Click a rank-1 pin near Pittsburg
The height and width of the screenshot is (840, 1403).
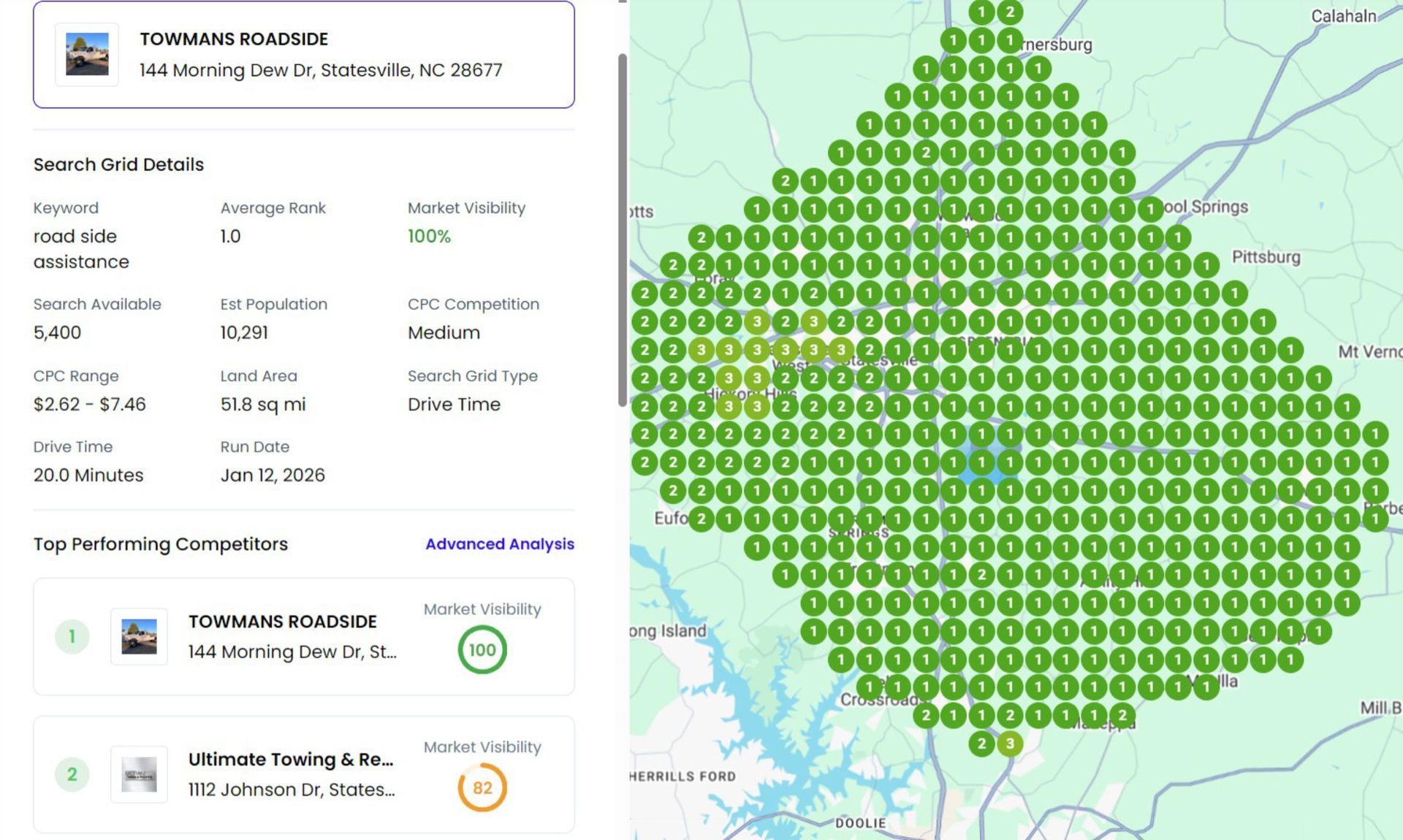click(1206, 264)
